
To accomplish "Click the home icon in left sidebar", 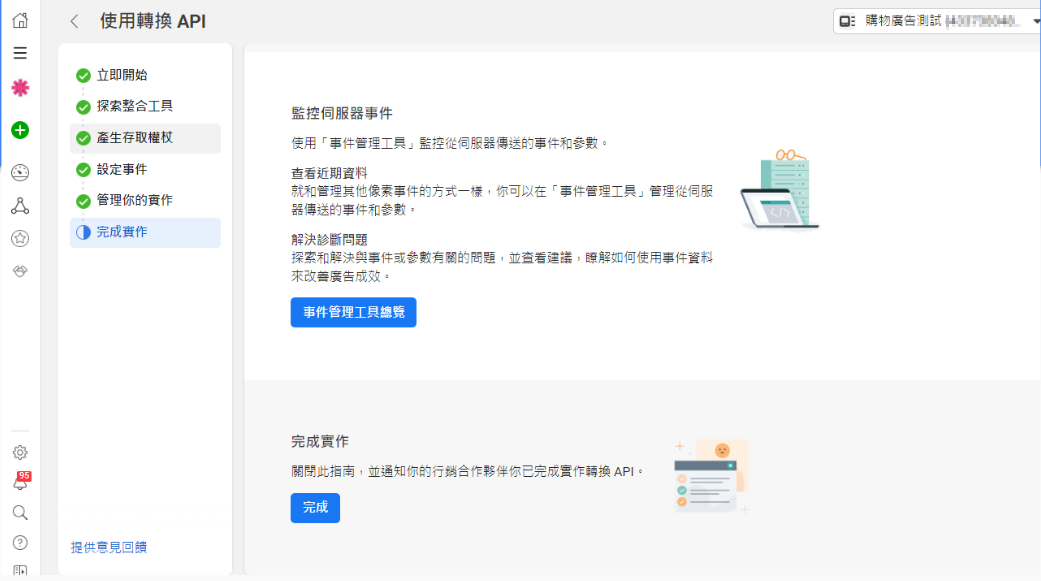I will 20,20.
